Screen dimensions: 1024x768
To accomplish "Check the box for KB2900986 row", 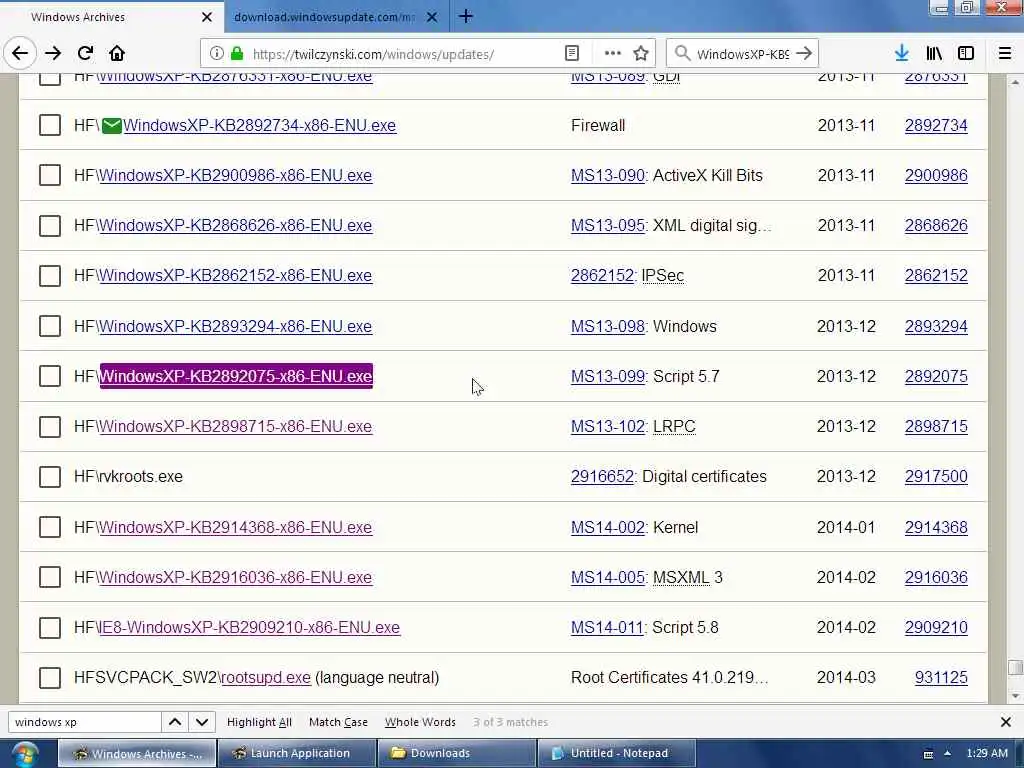I will [x=50, y=175].
